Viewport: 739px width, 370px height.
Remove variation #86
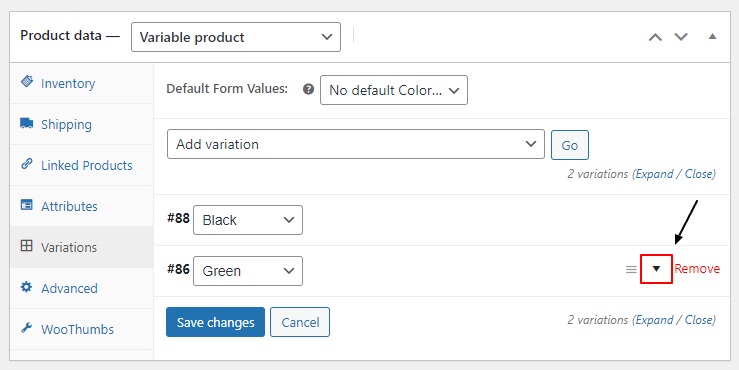(x=697, y=269)
